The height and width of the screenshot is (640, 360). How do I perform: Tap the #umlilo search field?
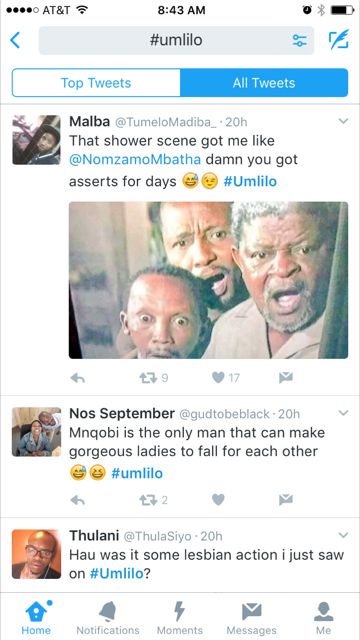coord(176,40)
